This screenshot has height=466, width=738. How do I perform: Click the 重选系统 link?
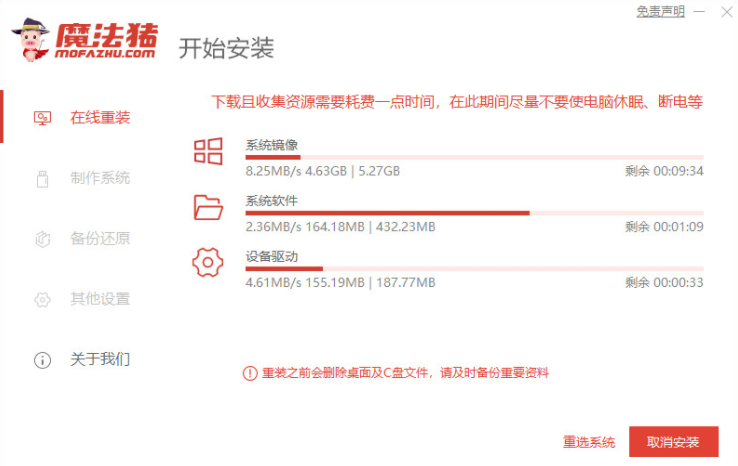tap(589, 443)
